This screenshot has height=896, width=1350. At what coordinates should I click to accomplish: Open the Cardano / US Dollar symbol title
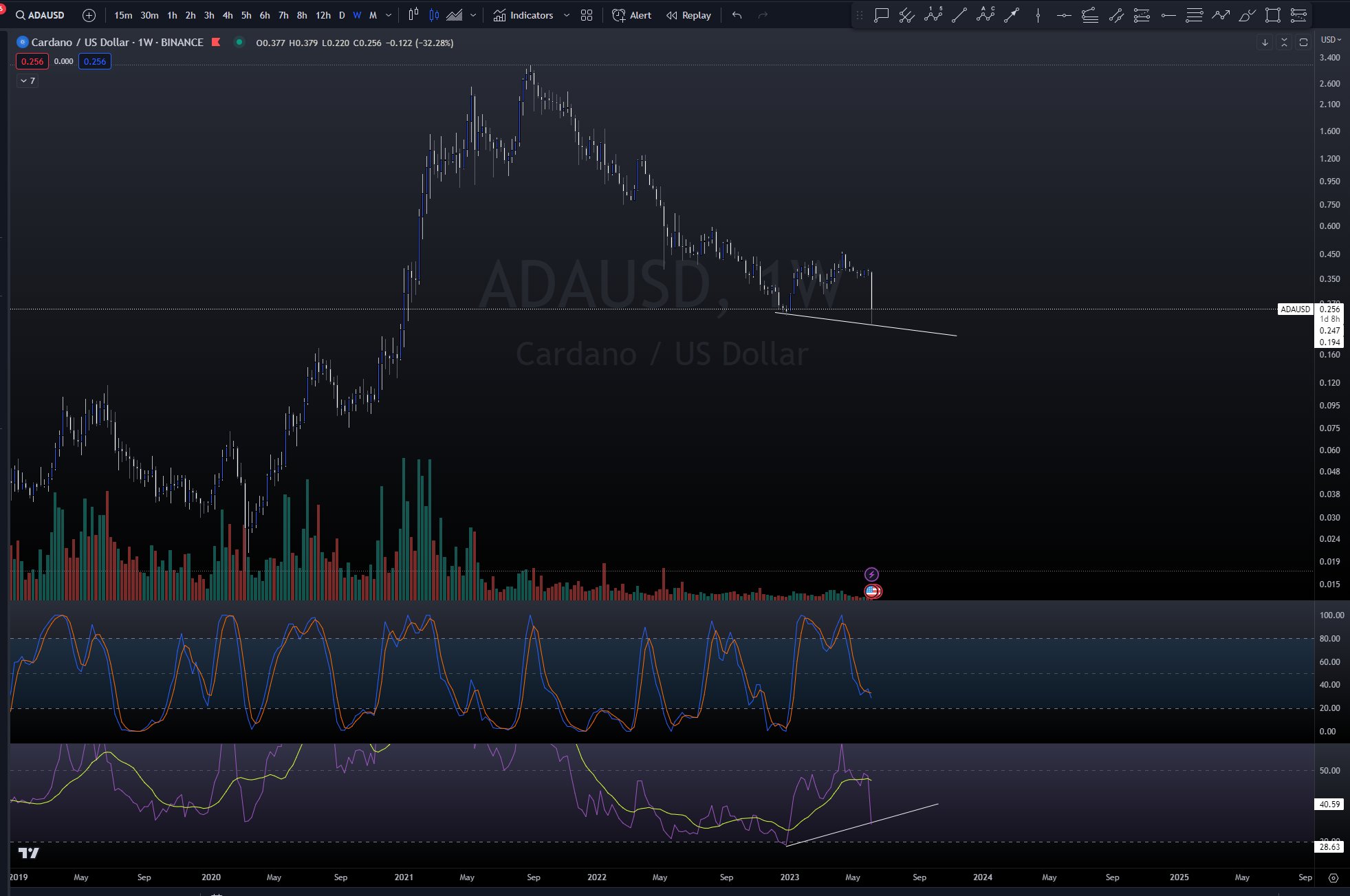118,42
